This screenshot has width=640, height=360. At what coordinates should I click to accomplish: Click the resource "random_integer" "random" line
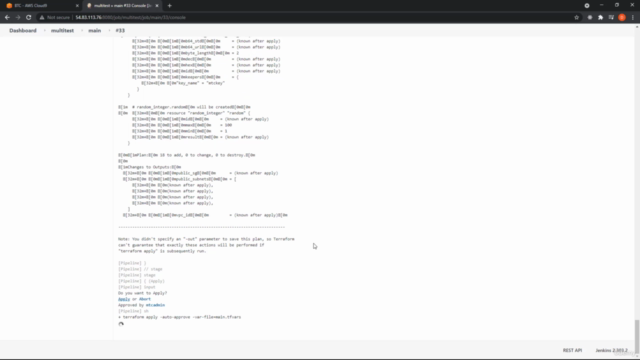(184, 113)
